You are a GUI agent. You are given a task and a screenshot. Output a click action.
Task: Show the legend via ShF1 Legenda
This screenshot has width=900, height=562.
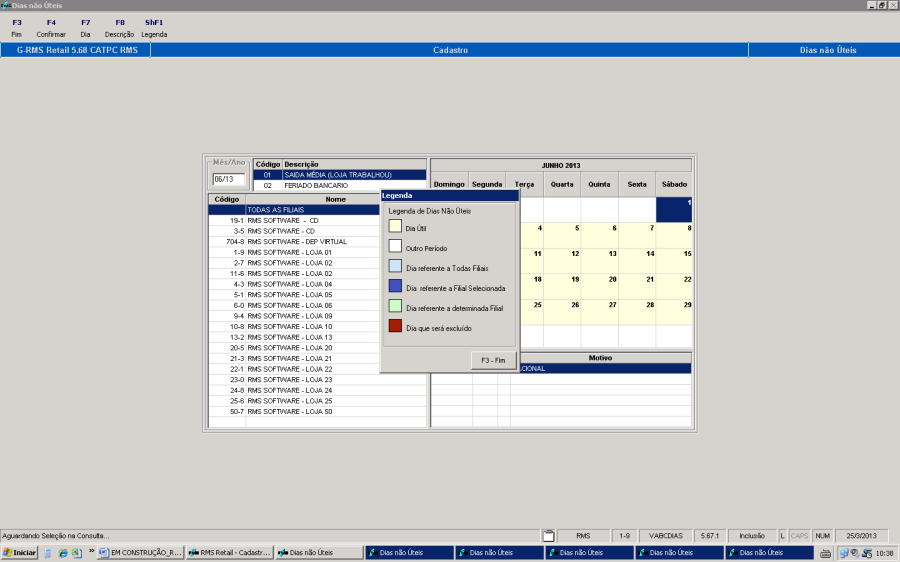tap(154, 28)
